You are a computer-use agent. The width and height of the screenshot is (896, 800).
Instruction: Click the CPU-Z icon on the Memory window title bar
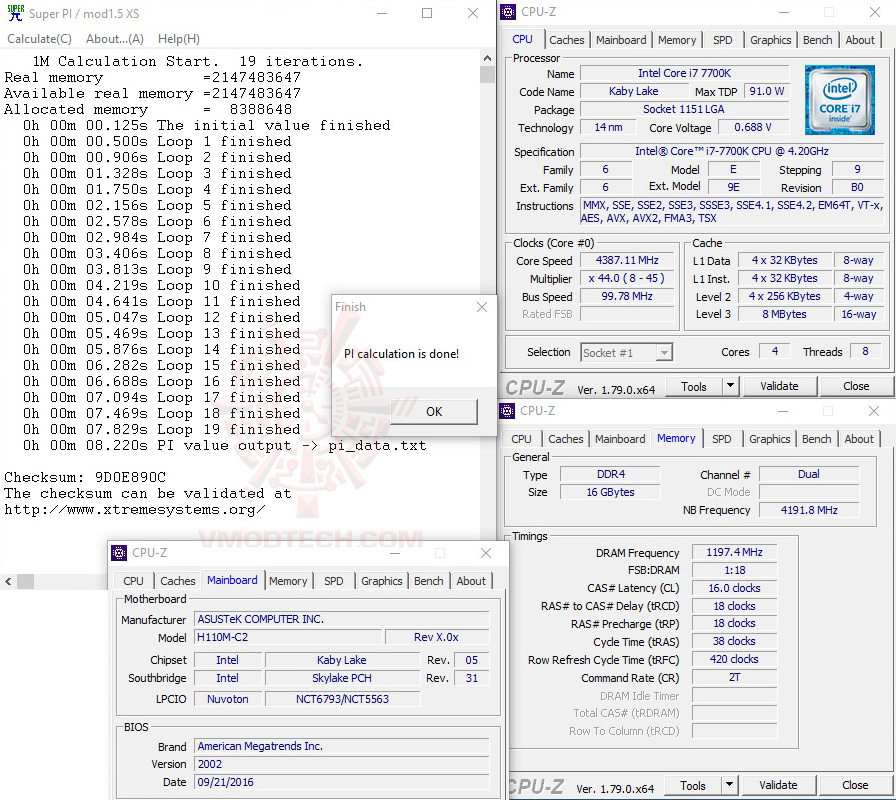pos(507,410)
